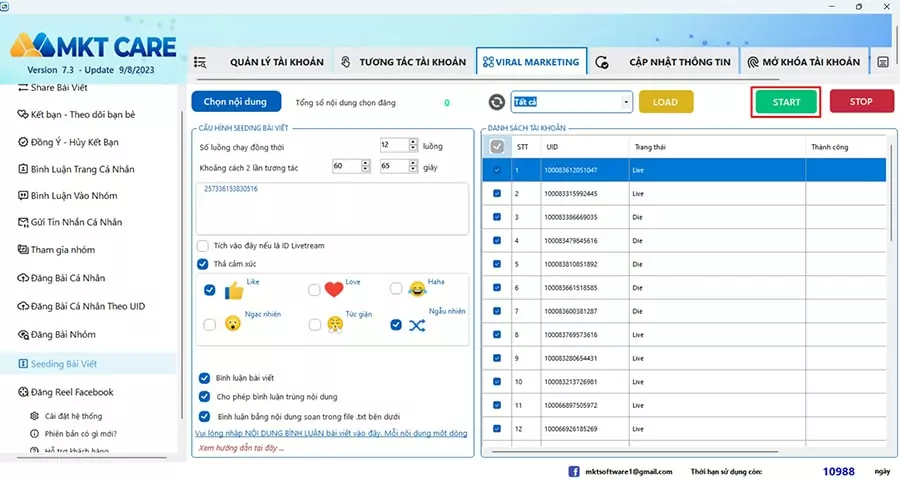900x480 pixels.
Task: Uncheck account row with UID 100083769573616
Action: coord(497,334)
